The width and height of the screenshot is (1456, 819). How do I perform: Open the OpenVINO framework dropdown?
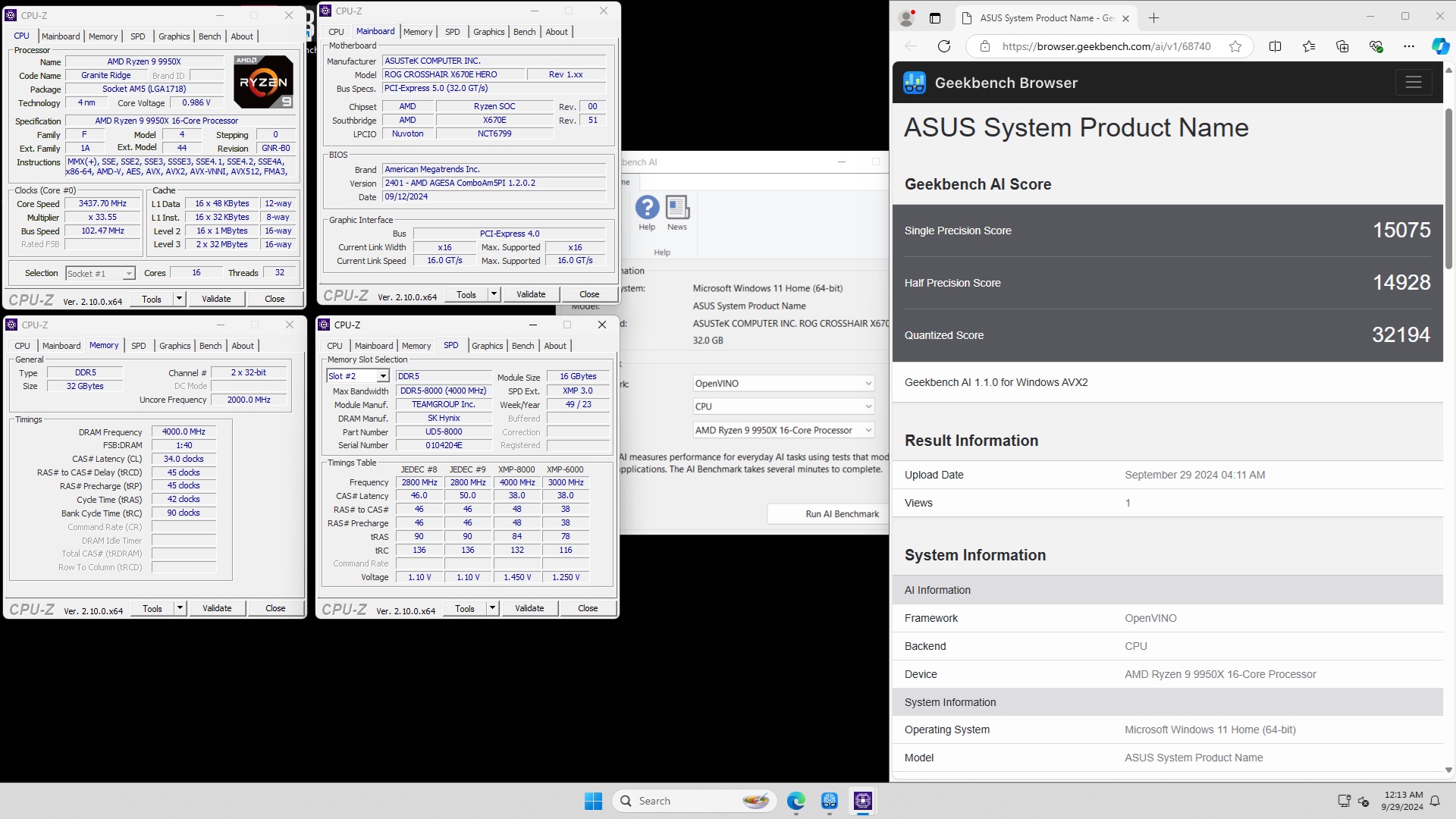tap(783, 384)
